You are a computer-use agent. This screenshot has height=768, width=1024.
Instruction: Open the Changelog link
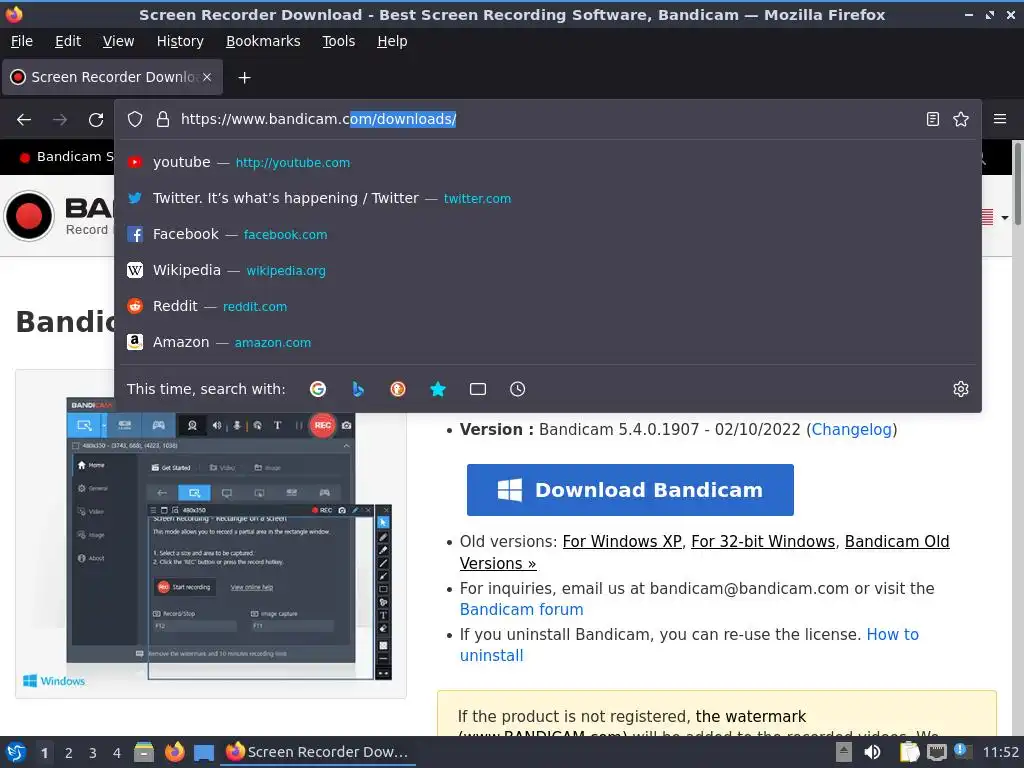pos(852,430)
